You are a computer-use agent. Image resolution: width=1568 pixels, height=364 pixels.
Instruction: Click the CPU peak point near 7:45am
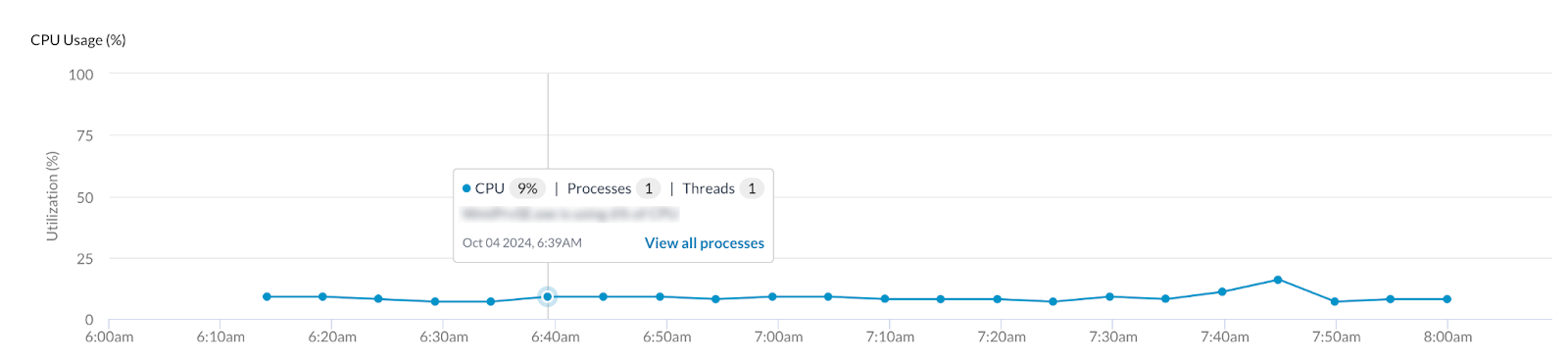click(1278, 280)
